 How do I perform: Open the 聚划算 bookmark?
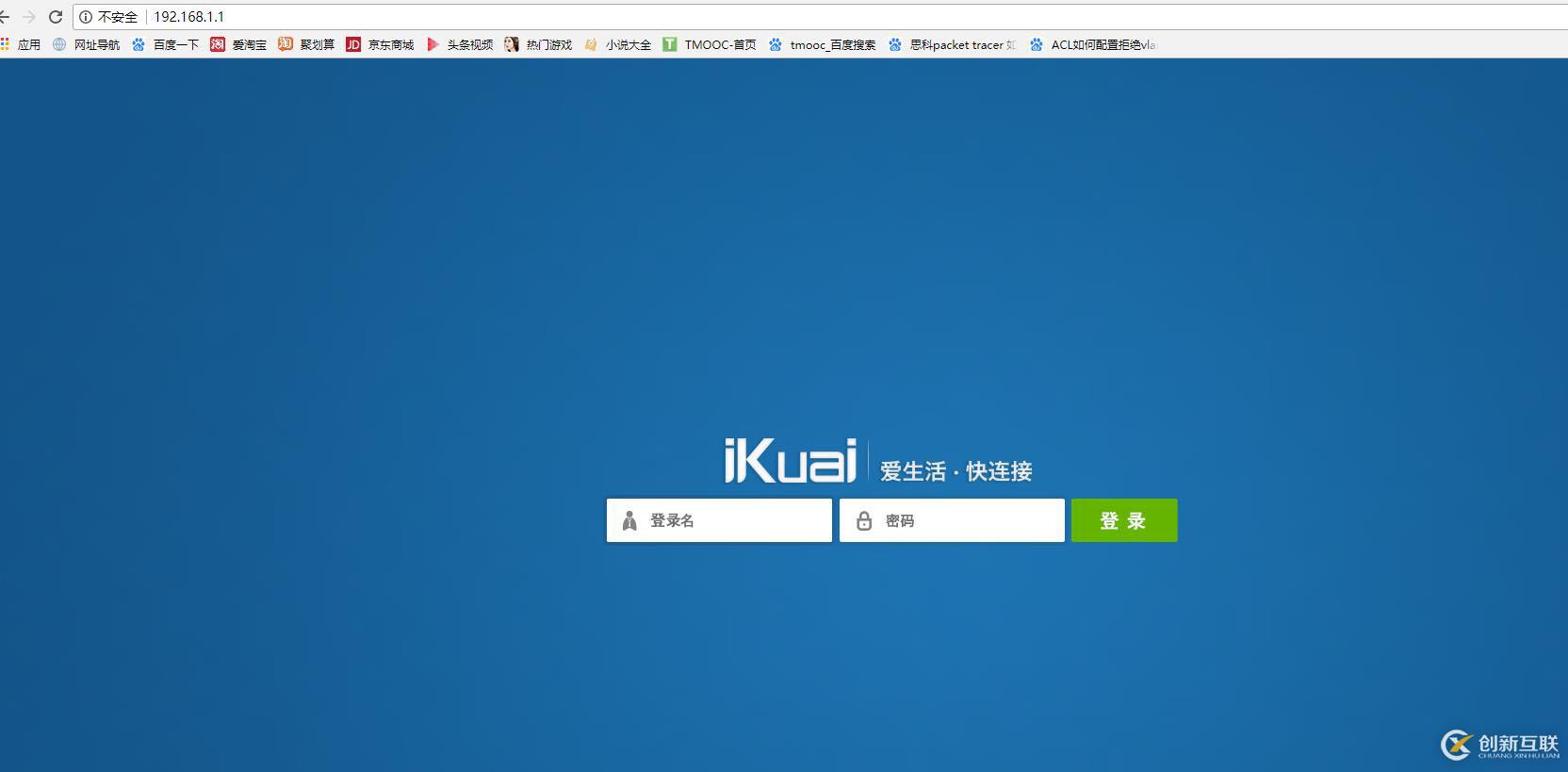(307, 44)
